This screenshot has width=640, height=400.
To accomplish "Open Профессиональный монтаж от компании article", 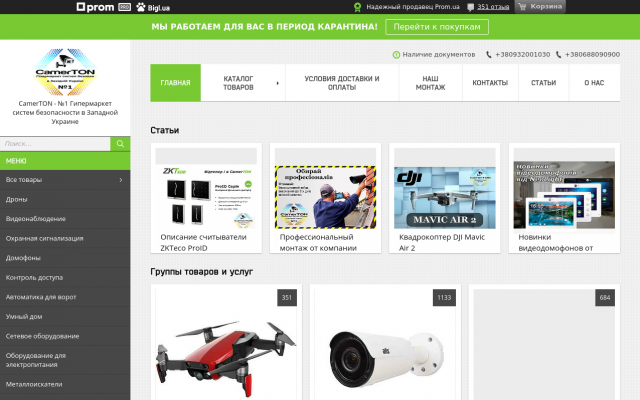I will [x=318, y=242].
